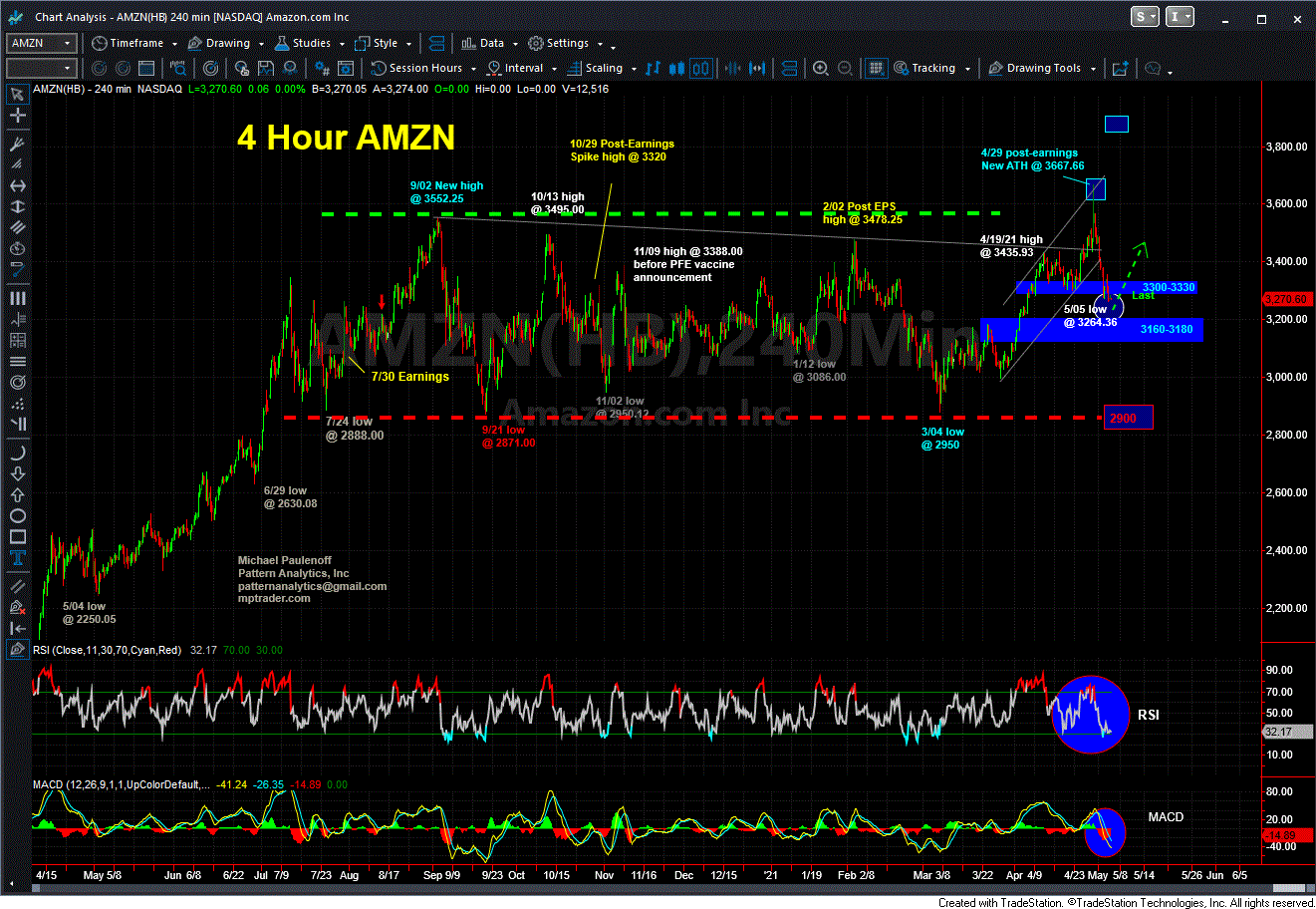Toggle the sub-graph stacking icon near zoom
This screenshot has width=1316, height=909.
(x=792, y=68)
